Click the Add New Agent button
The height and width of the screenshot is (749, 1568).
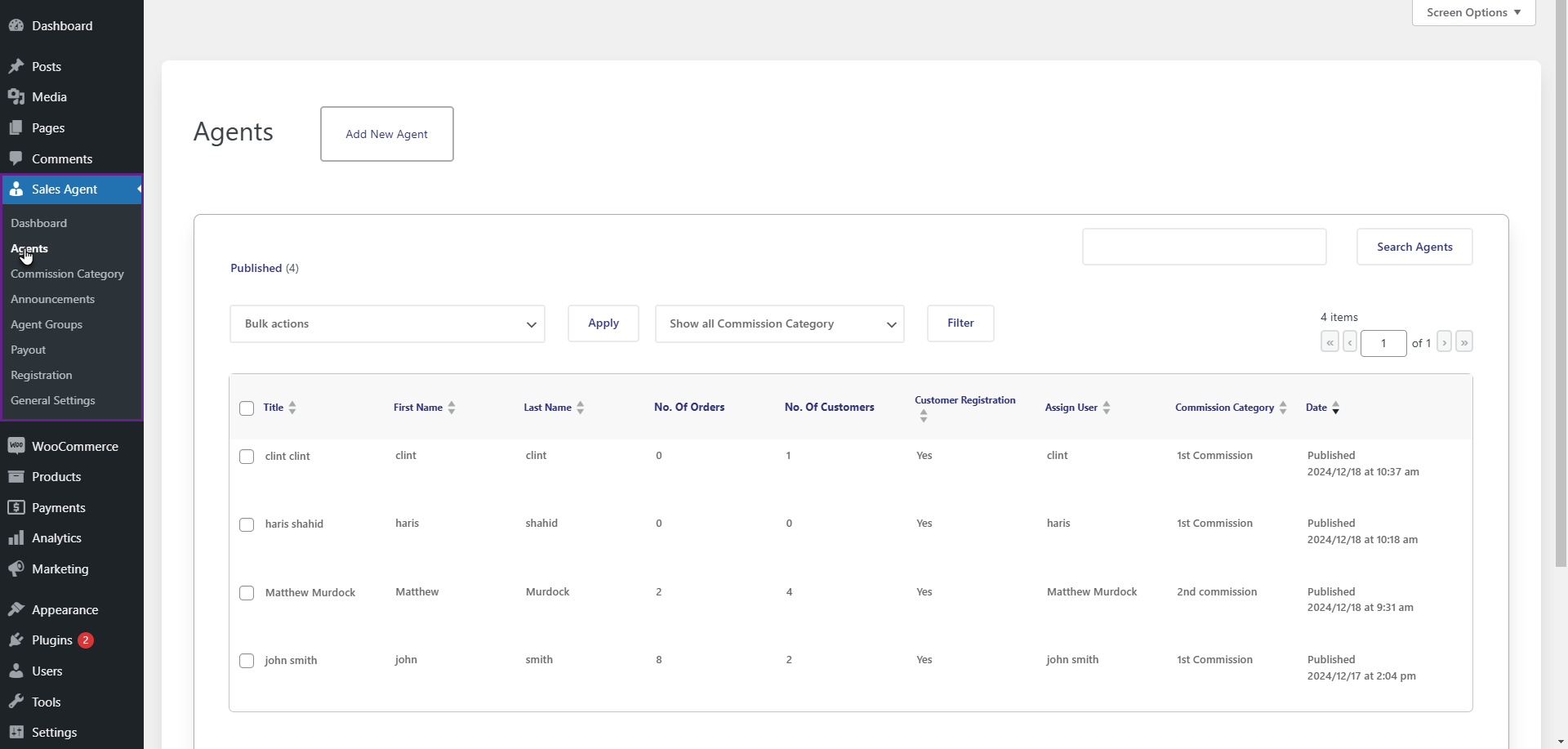[x=387, y=134]
